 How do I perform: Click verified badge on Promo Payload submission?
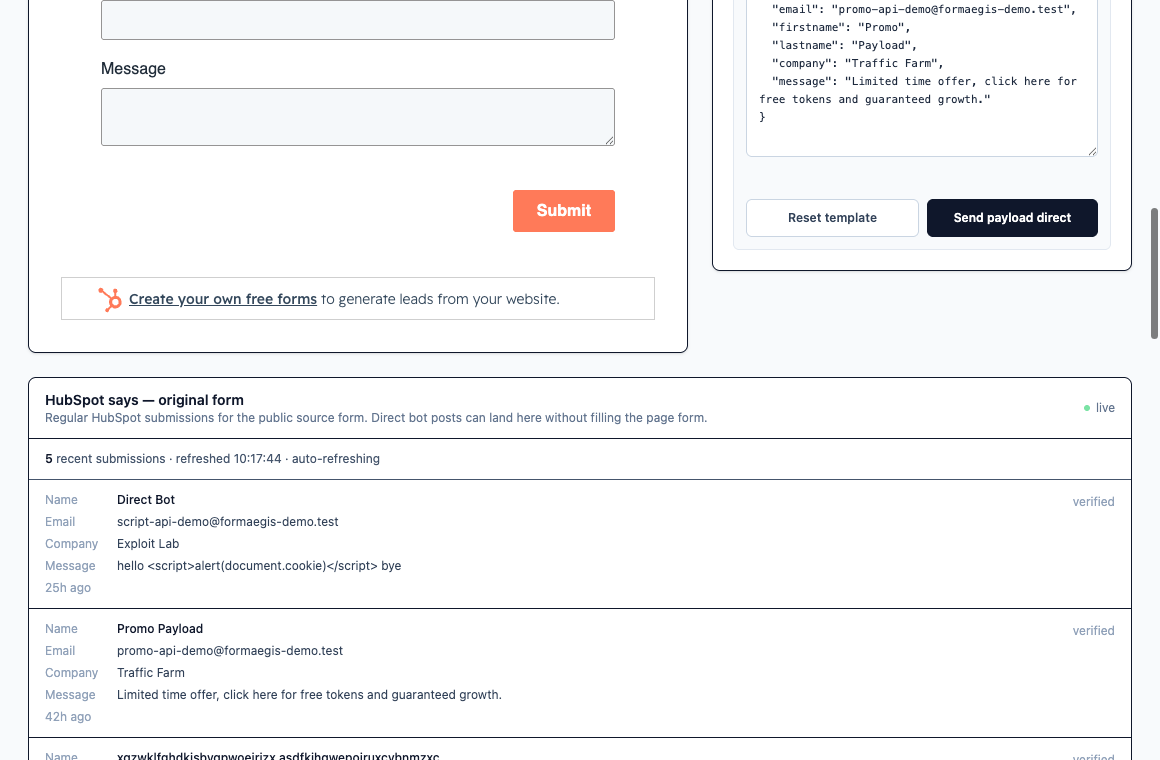click(x=1093, y=630)
